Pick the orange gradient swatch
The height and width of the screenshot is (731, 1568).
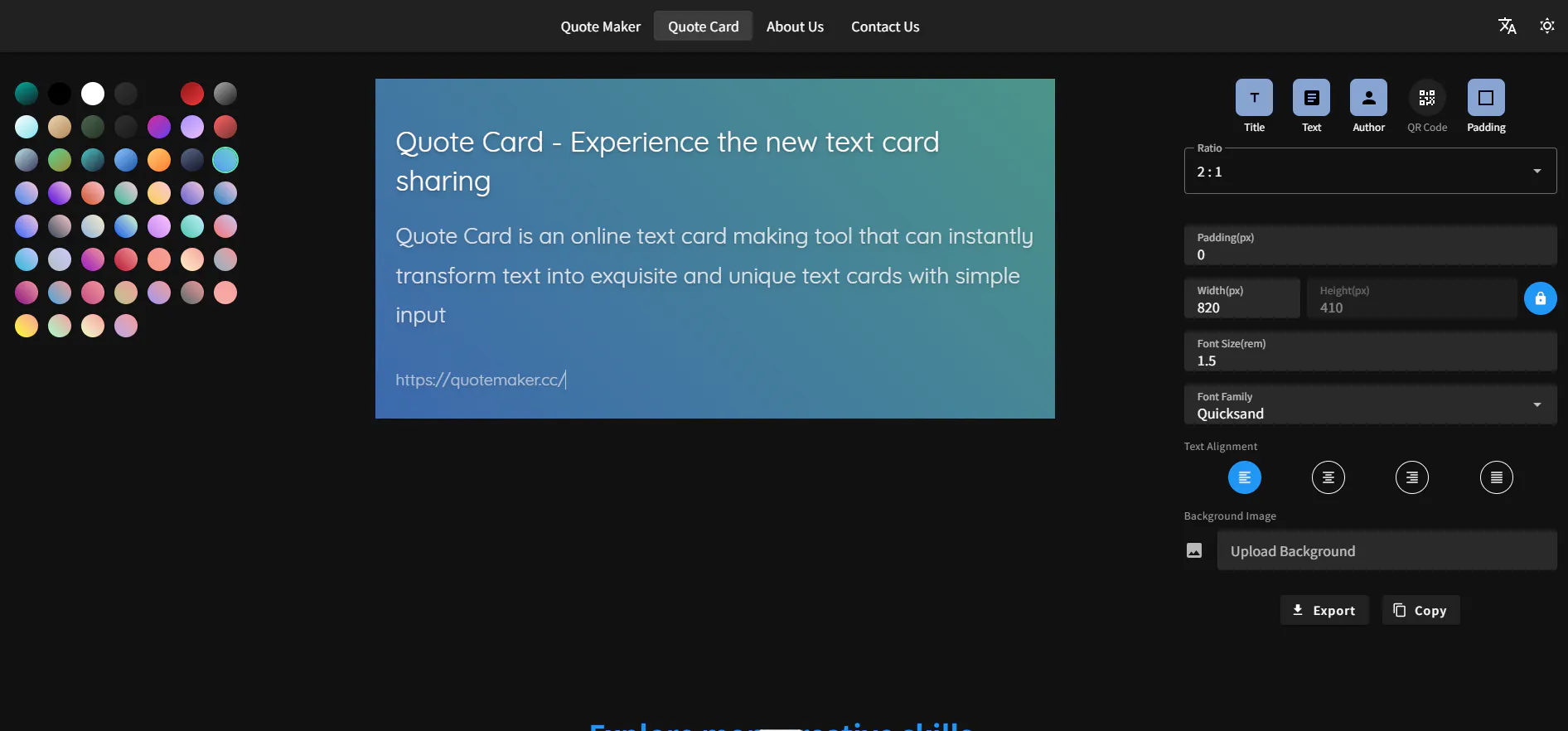click(x=159, y=160)
